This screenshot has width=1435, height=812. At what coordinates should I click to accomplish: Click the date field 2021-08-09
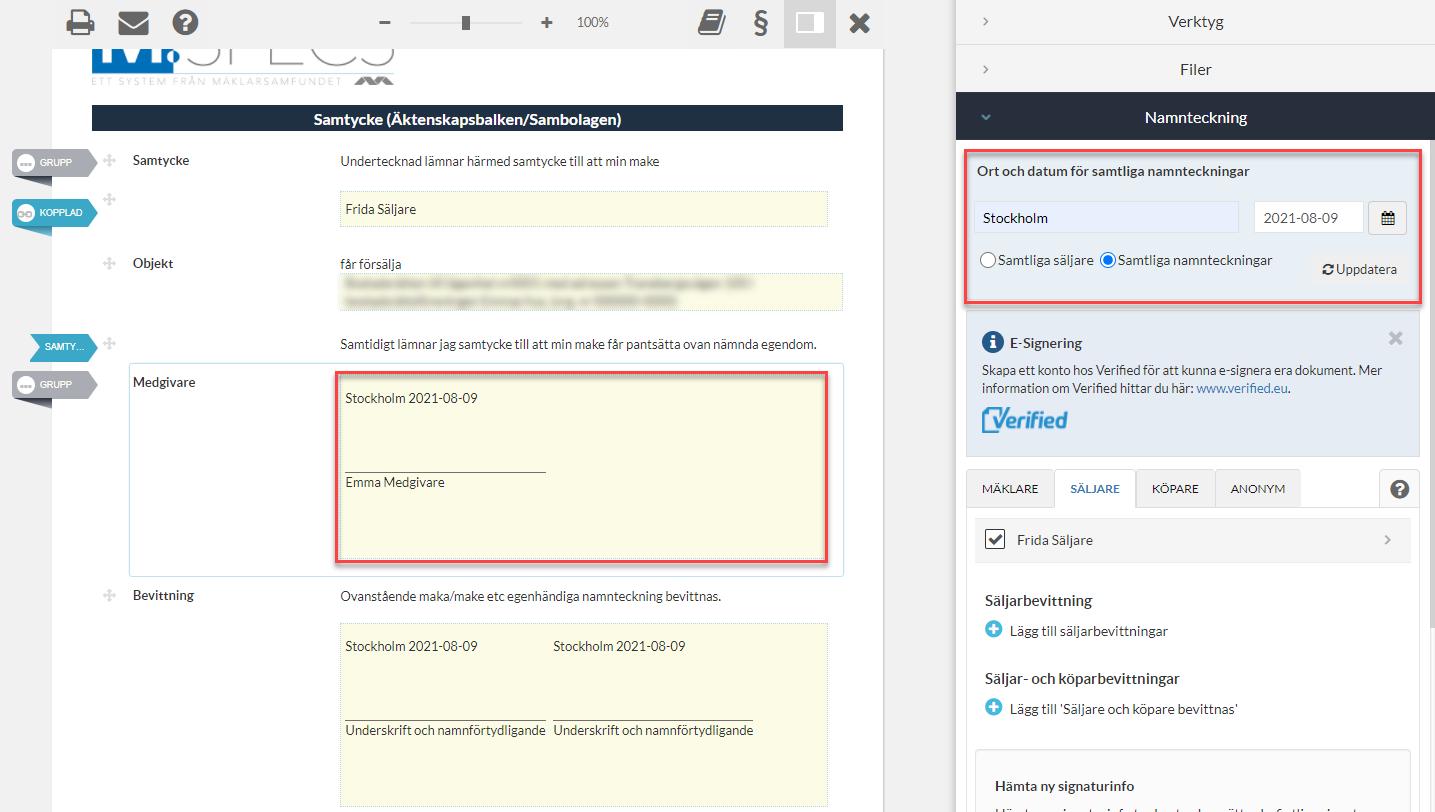(x=1309, y=217)
